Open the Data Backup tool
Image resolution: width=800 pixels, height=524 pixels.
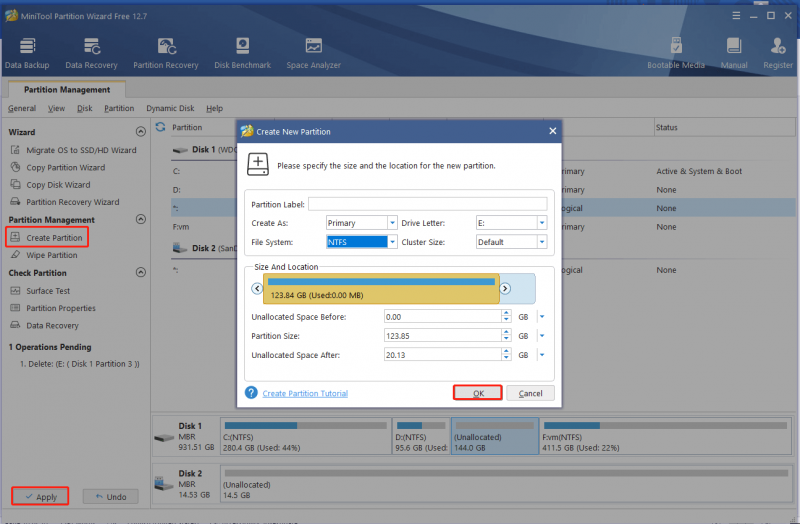point(27,53)
